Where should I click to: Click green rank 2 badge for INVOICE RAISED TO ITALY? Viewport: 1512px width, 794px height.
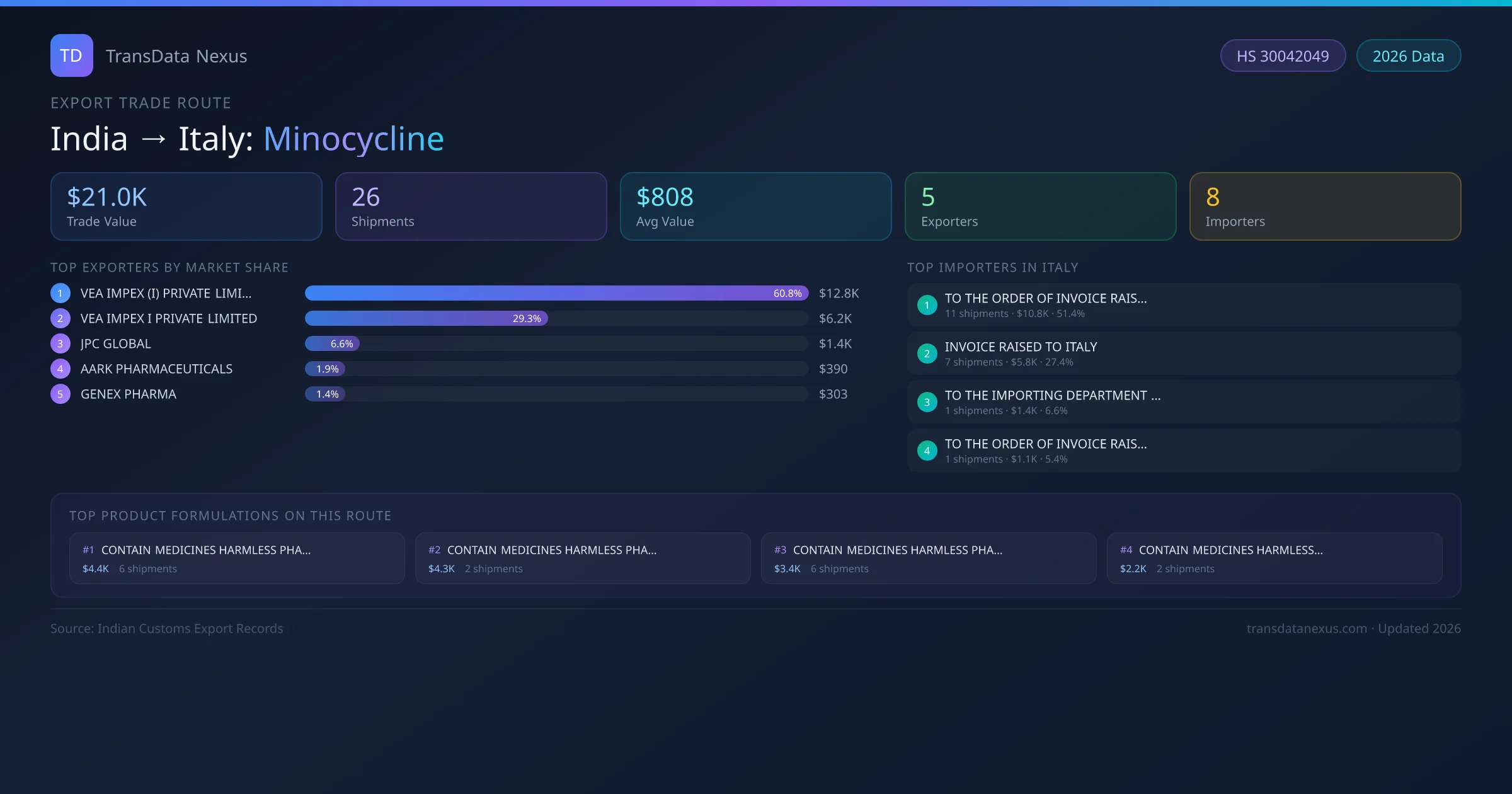[927, 354]
